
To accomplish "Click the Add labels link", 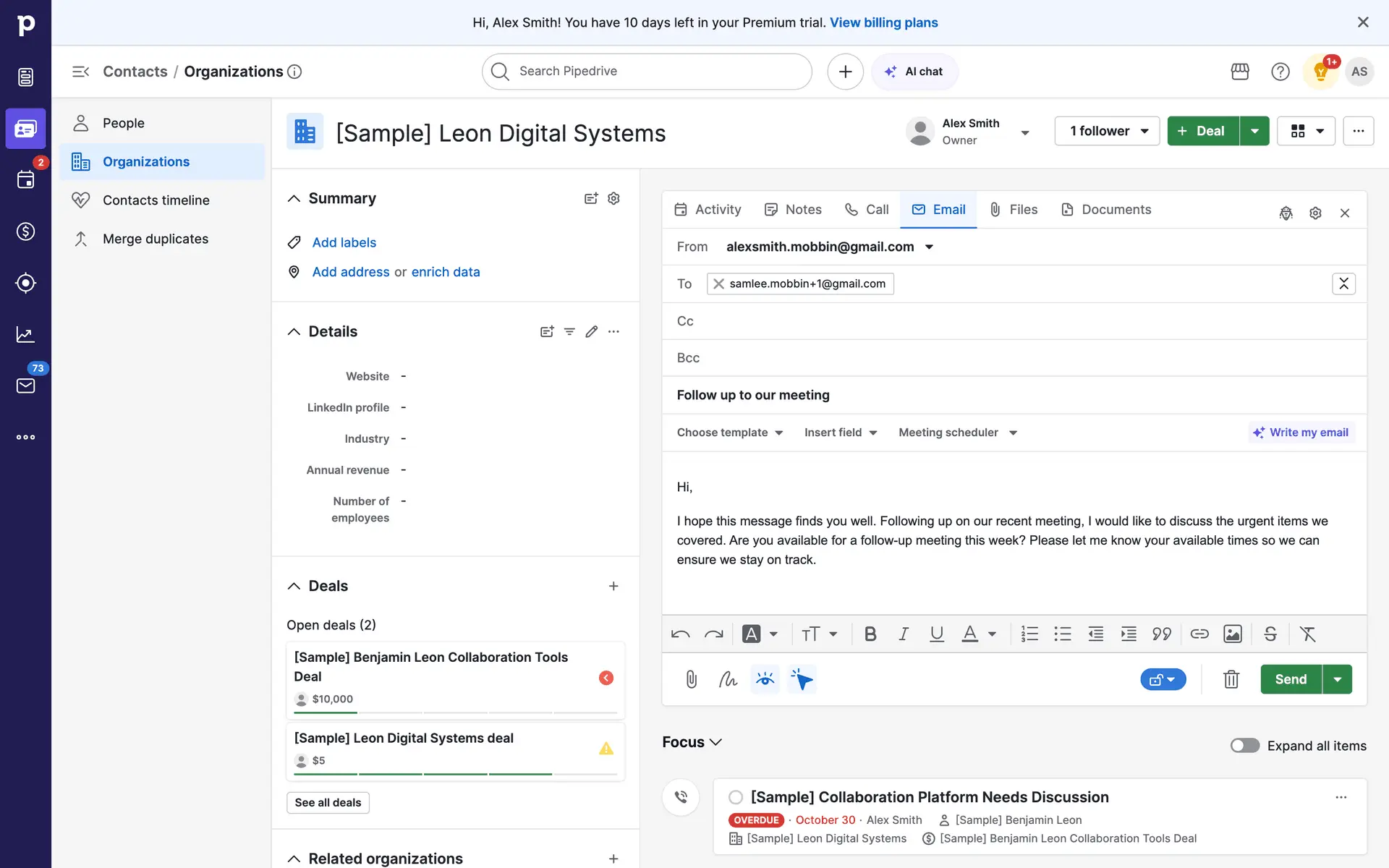I will (x=344, y=242).
